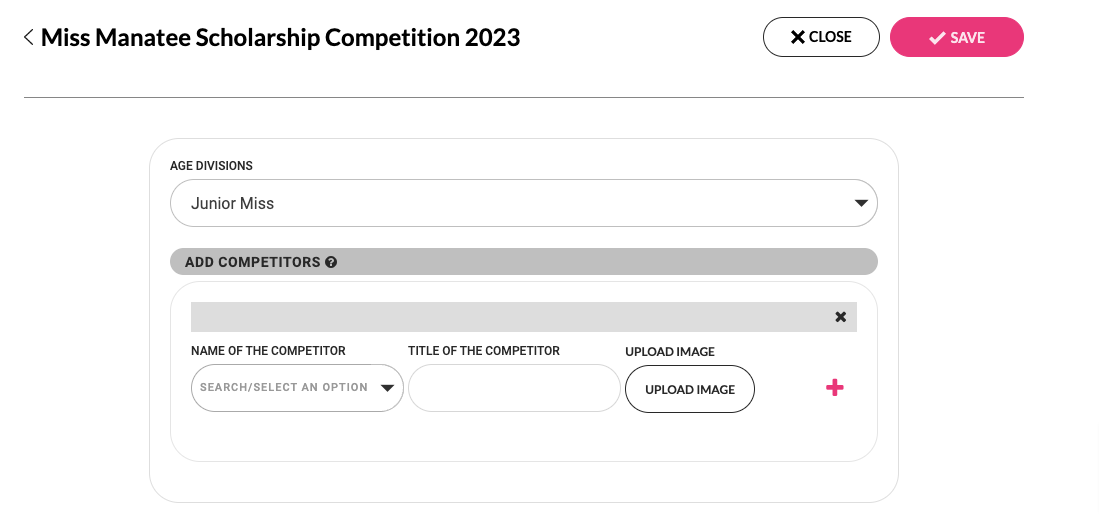Click the Search/Select an Option field
Image resolution: width=1099 pixels, height=531 pixels.
[x=284, y=388]
